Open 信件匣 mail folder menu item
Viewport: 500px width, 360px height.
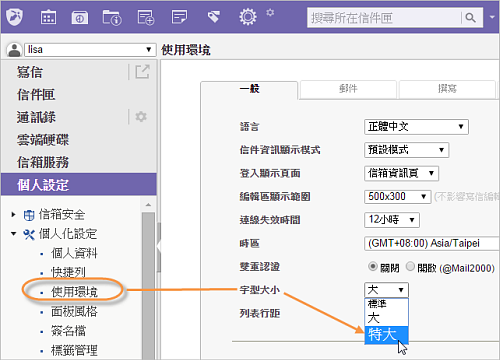click(x=36, y=95)
